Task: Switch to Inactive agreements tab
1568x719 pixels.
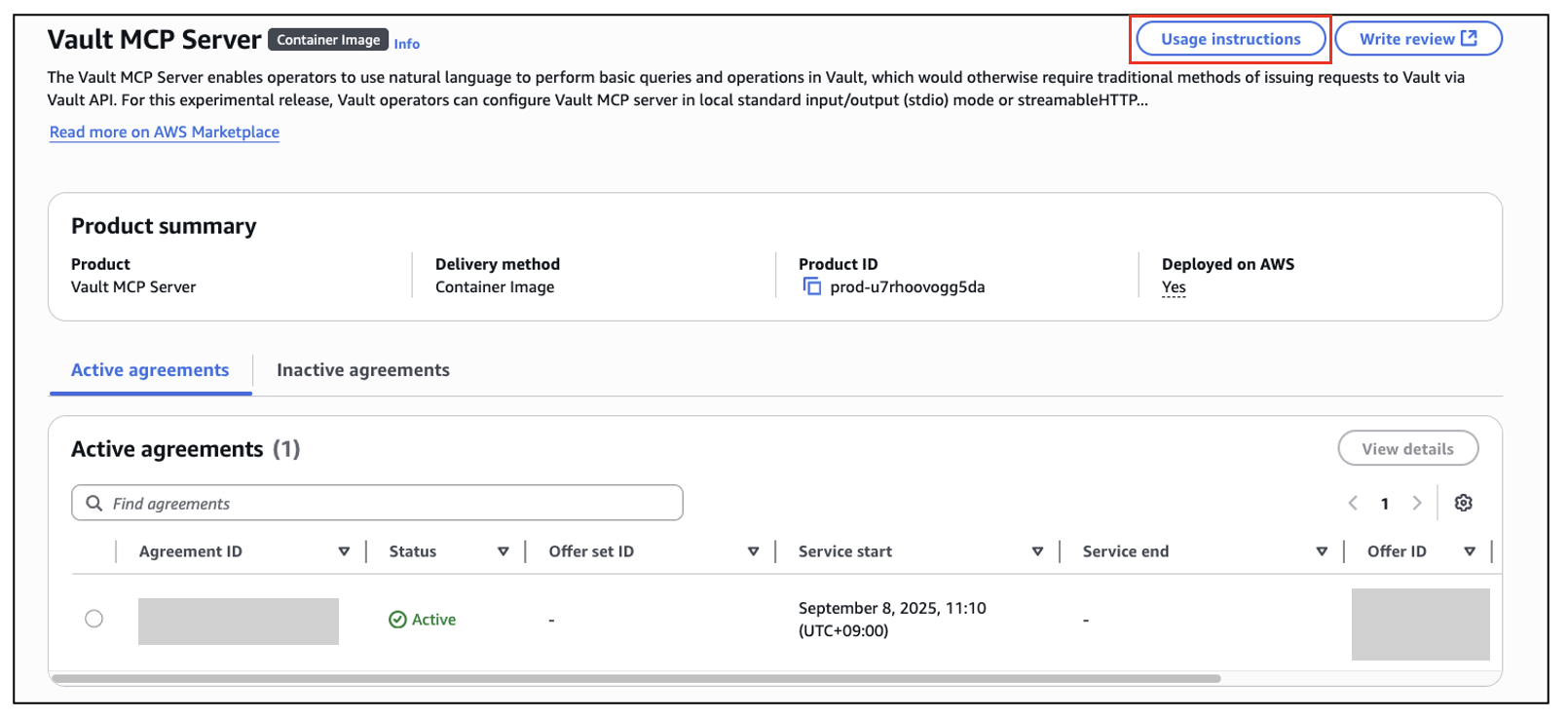Action: 363,370
